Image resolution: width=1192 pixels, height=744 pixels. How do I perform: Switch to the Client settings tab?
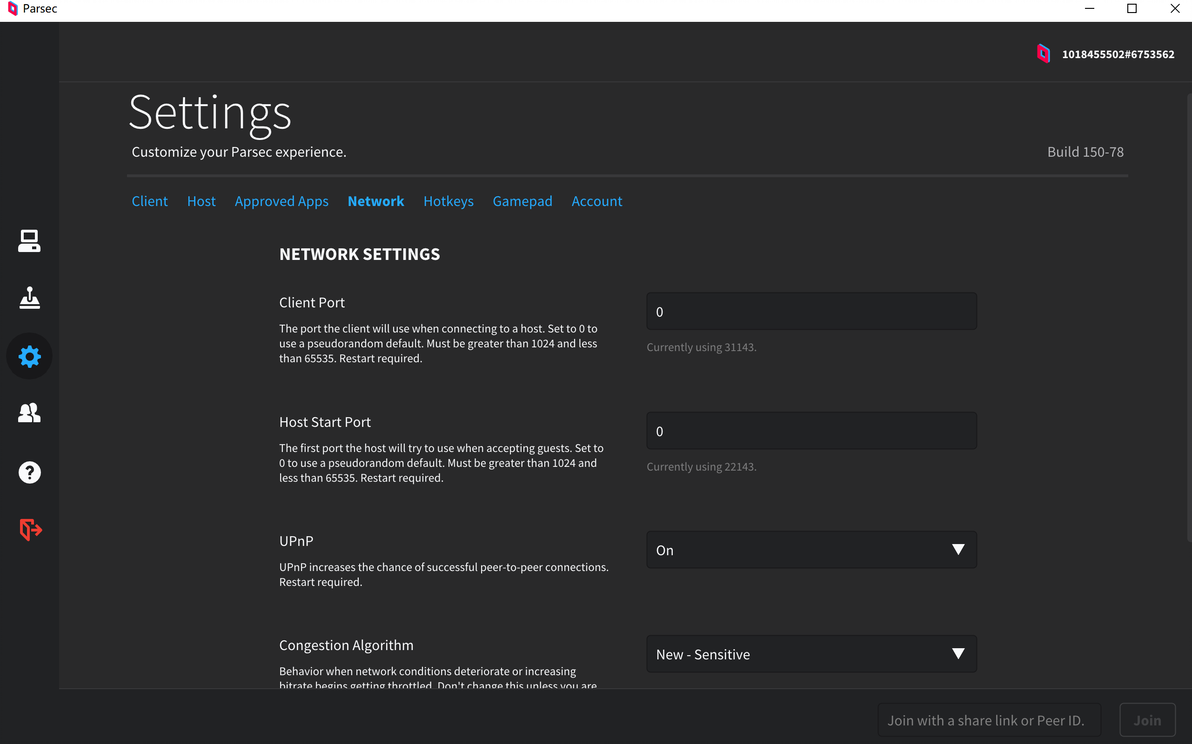(x=150, y=201)
